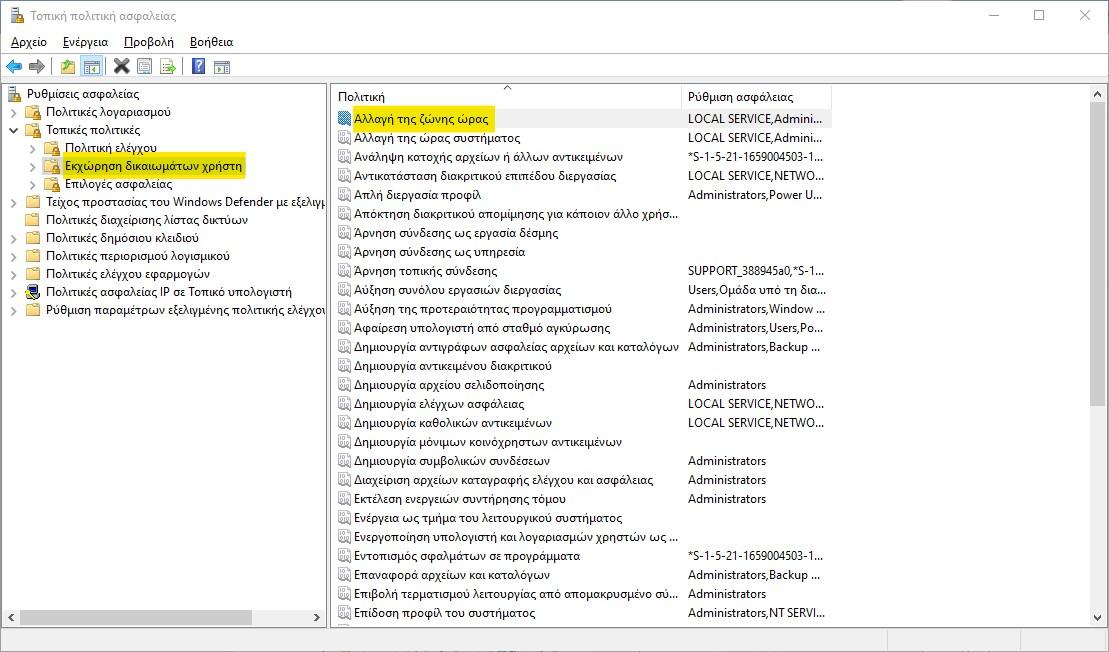This screenshot has height=652, width=1109.
Task: Click the policy icon beside 'Απλή διεργασία προφίλ'
Action: tap(344, 194)
